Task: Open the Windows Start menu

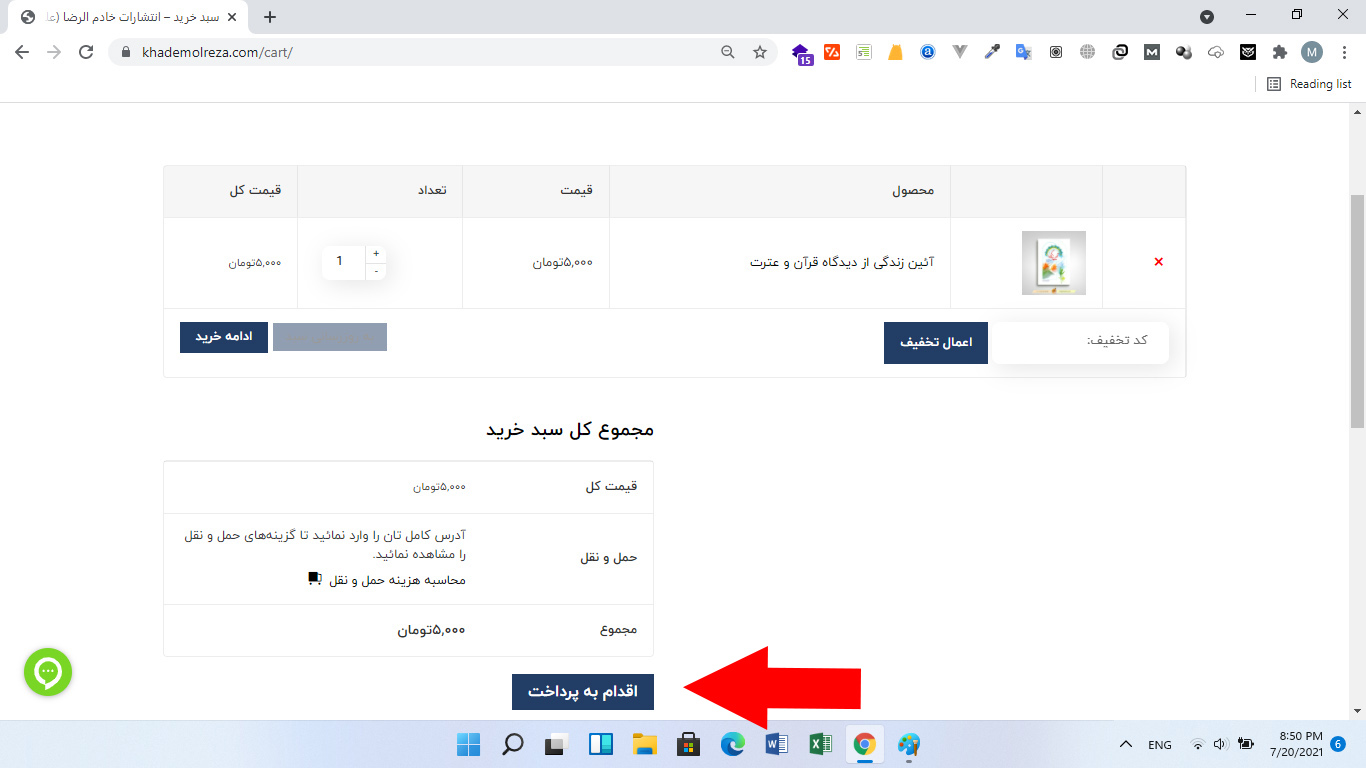Action: tap(468, 744)
